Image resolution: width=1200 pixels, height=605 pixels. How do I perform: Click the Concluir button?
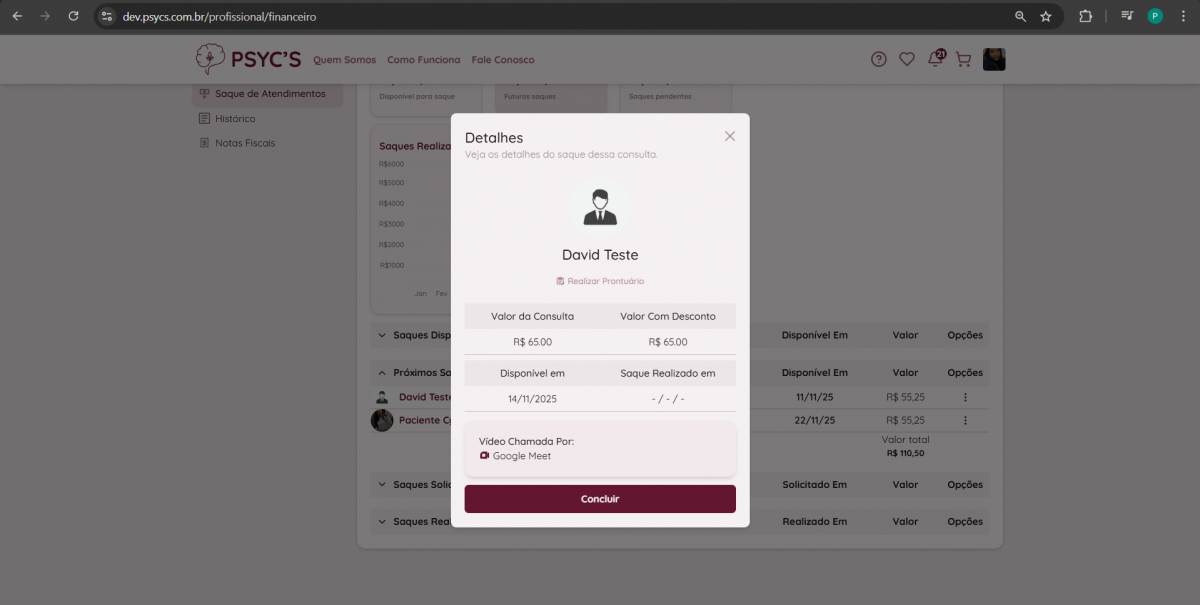tap(600, 499)
